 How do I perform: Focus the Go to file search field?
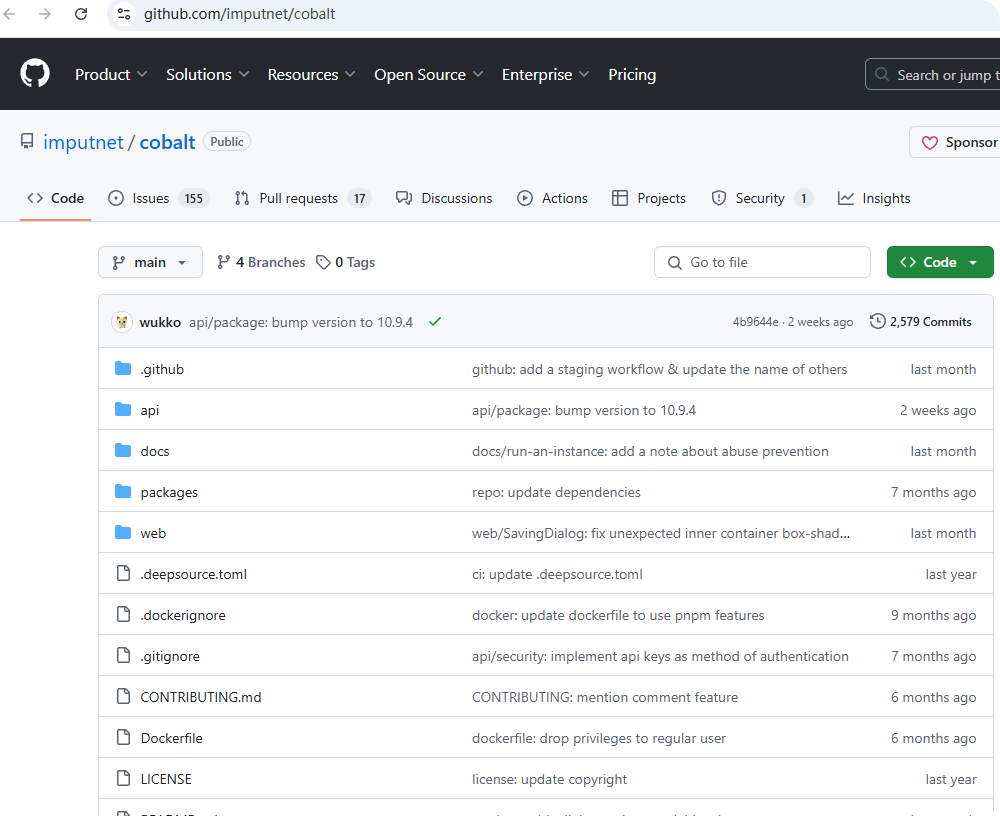(x=762, y=262)
